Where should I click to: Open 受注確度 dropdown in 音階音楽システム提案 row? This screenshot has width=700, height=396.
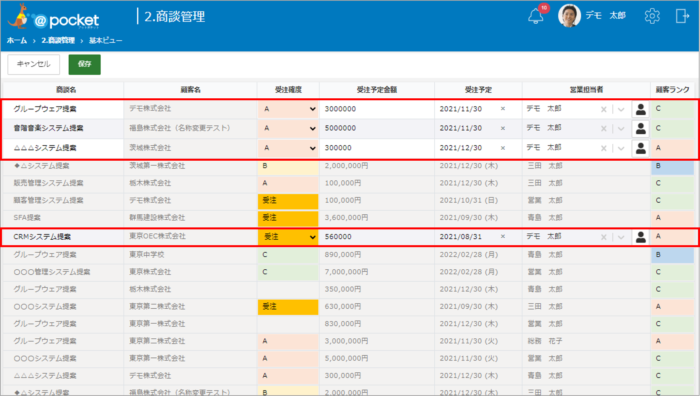(288, 129)
